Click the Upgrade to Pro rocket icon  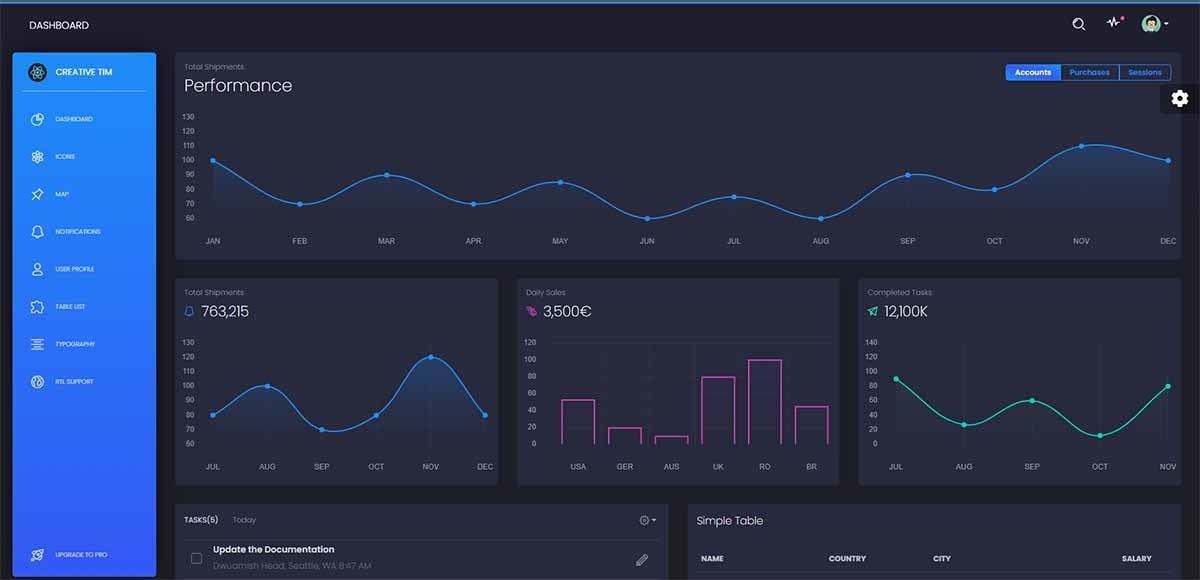(37, 554)
